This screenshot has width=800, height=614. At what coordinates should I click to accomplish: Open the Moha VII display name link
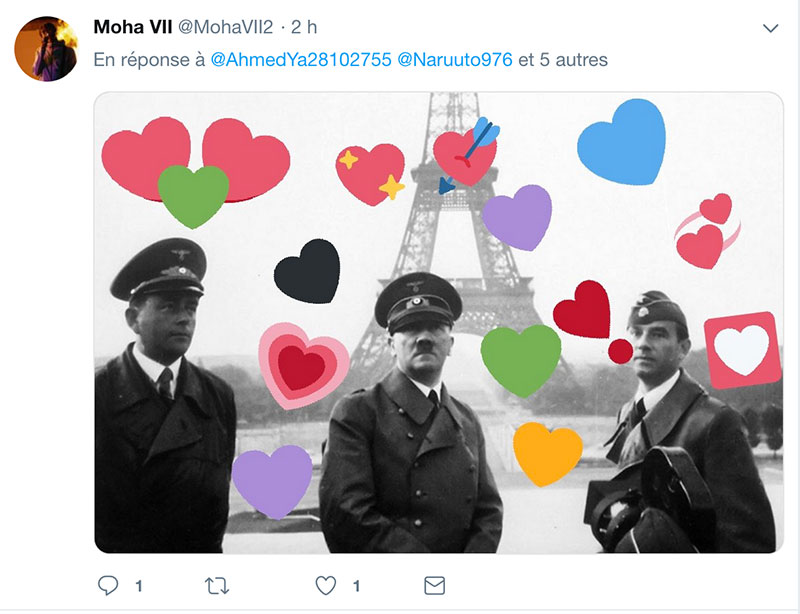point(133,27)
